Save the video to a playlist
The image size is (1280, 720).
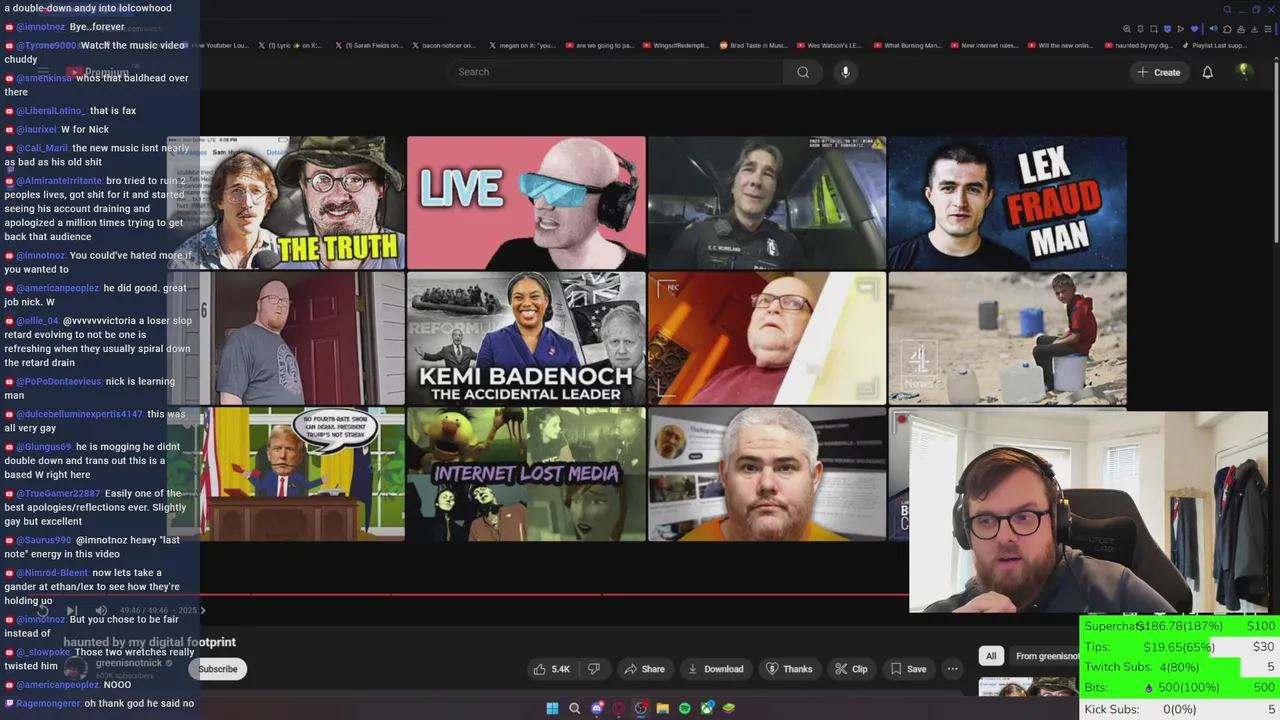click(908, 669)
